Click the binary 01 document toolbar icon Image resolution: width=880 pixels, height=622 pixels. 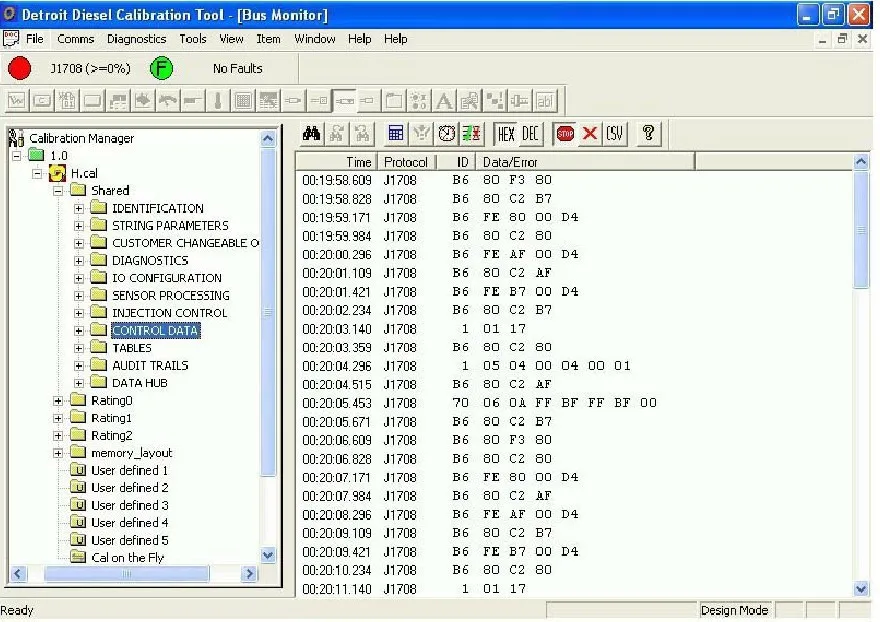67,101
